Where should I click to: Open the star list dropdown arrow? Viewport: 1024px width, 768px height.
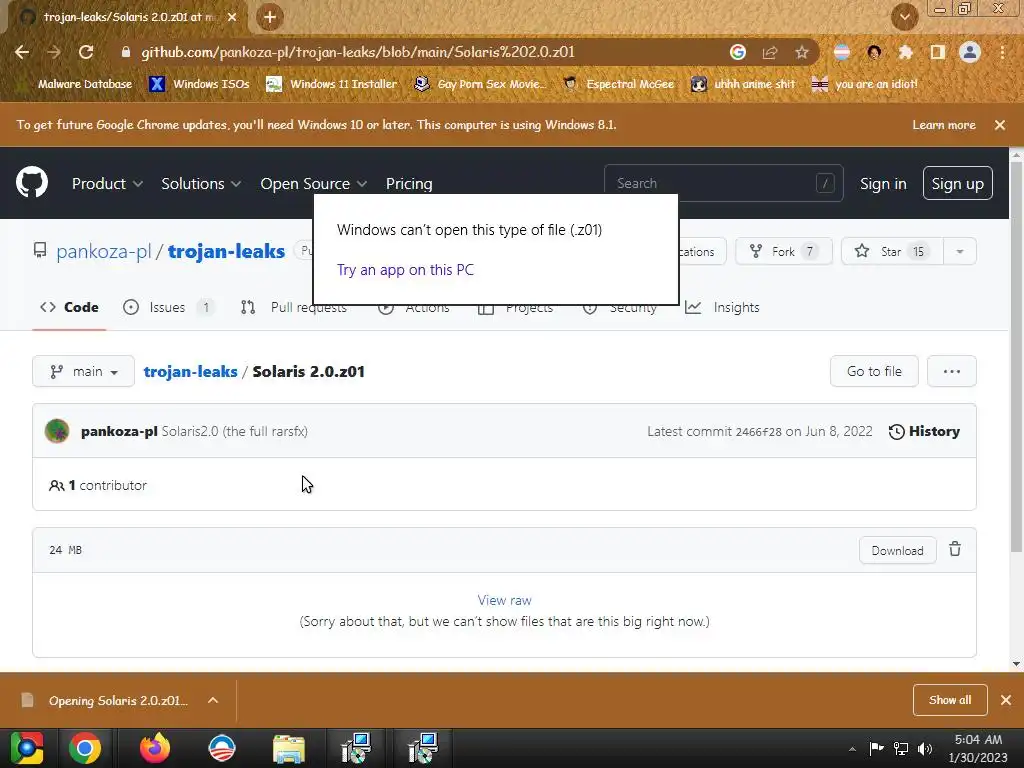(960, 251)
